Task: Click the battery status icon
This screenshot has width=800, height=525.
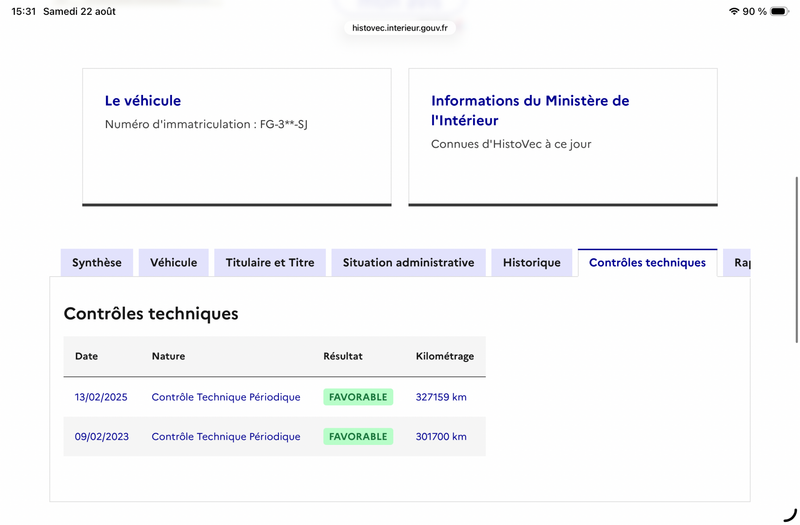Action: coord(780,11)
